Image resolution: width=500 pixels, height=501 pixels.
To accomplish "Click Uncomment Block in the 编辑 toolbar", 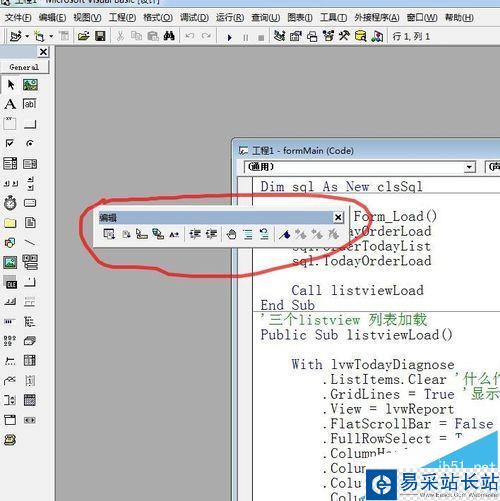I will [x=264, y=234].
